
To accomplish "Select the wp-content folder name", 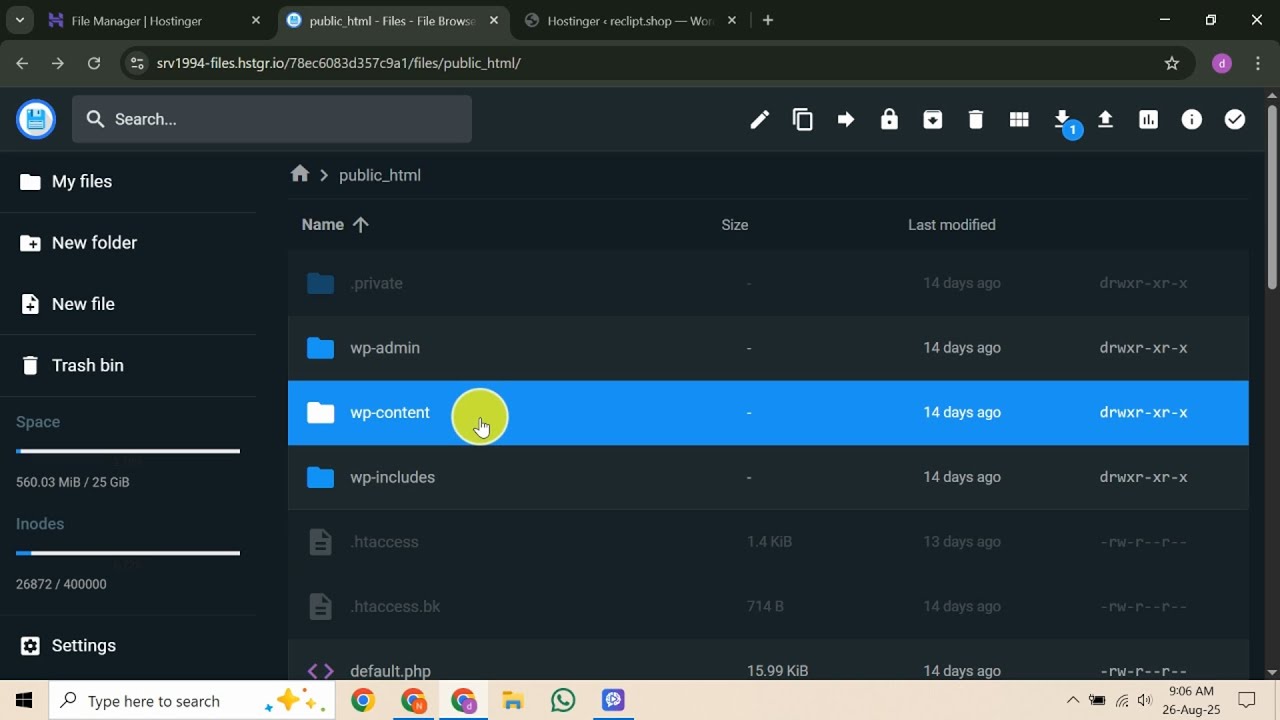I will coord(390,413).
